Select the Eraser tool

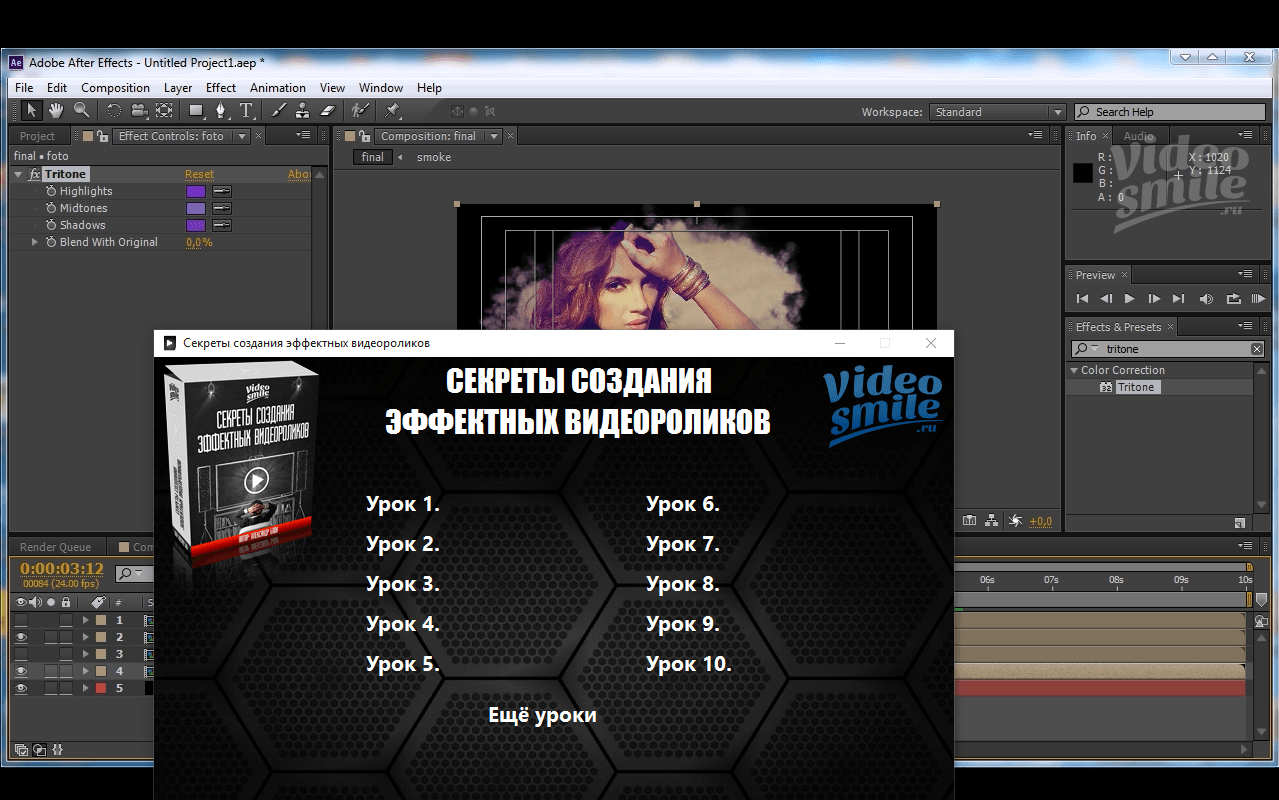click(x=327, y=111)
